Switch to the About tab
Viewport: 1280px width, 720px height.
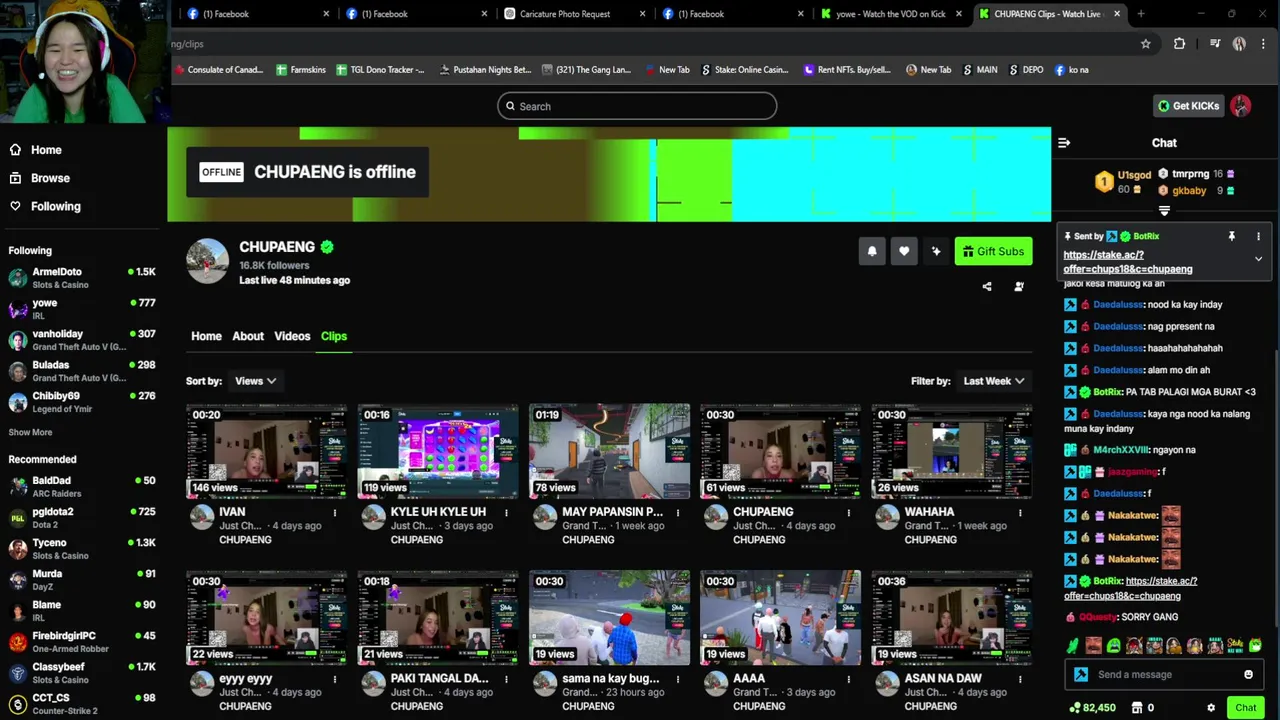(x=248, y=336)
